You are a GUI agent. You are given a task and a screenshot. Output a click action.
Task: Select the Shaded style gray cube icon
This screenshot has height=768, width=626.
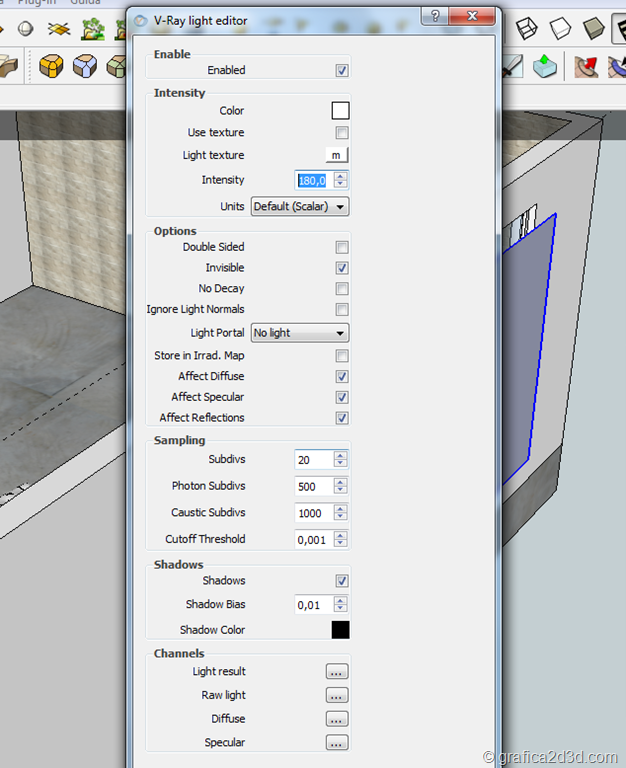[594, 27]
